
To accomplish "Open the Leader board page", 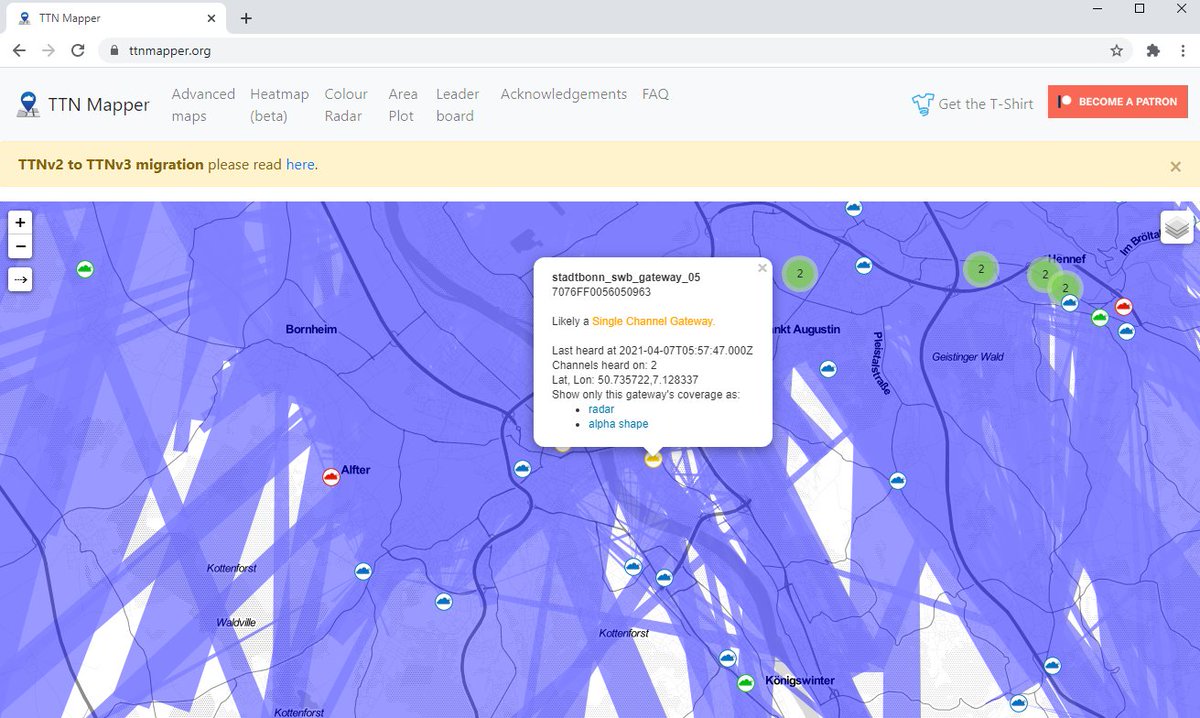I will [458, 105].
